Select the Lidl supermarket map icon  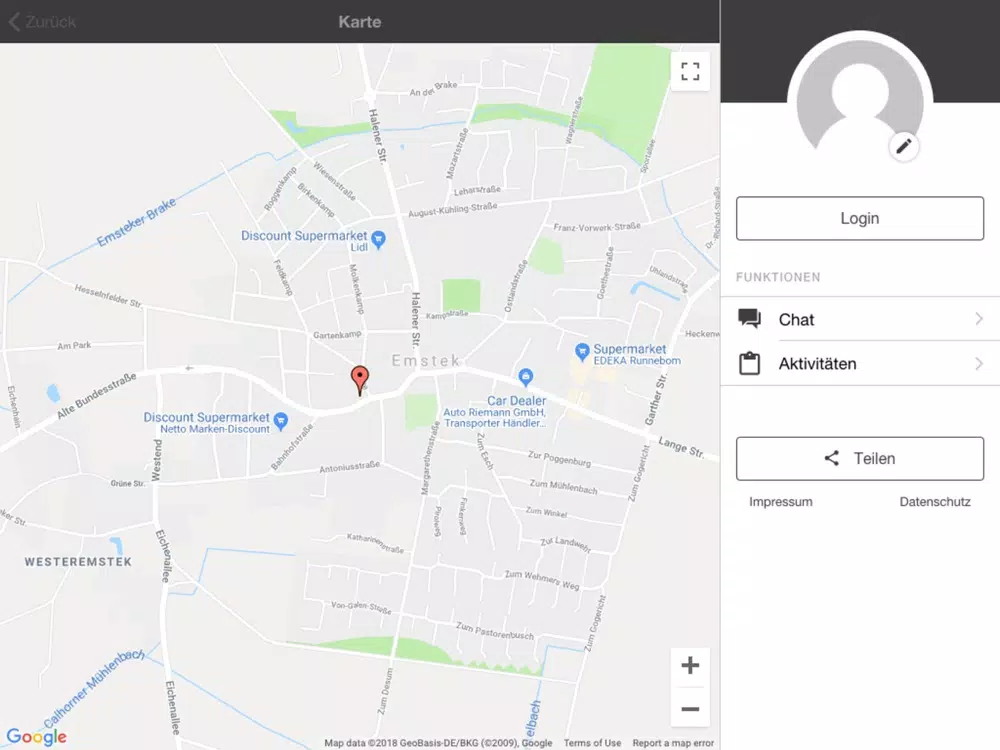click(x=378, y=239)
